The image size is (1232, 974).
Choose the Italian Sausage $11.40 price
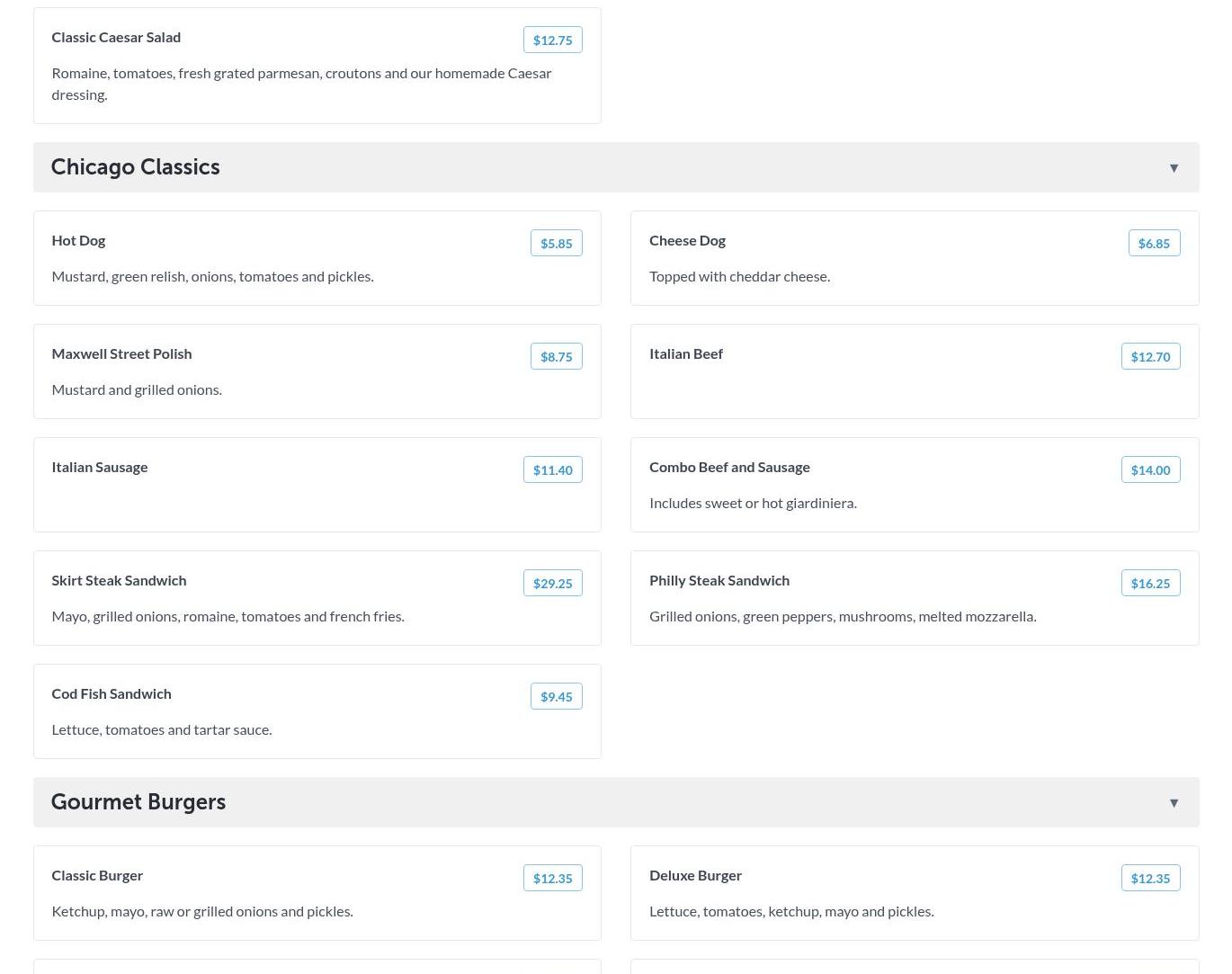pos(552,469)
